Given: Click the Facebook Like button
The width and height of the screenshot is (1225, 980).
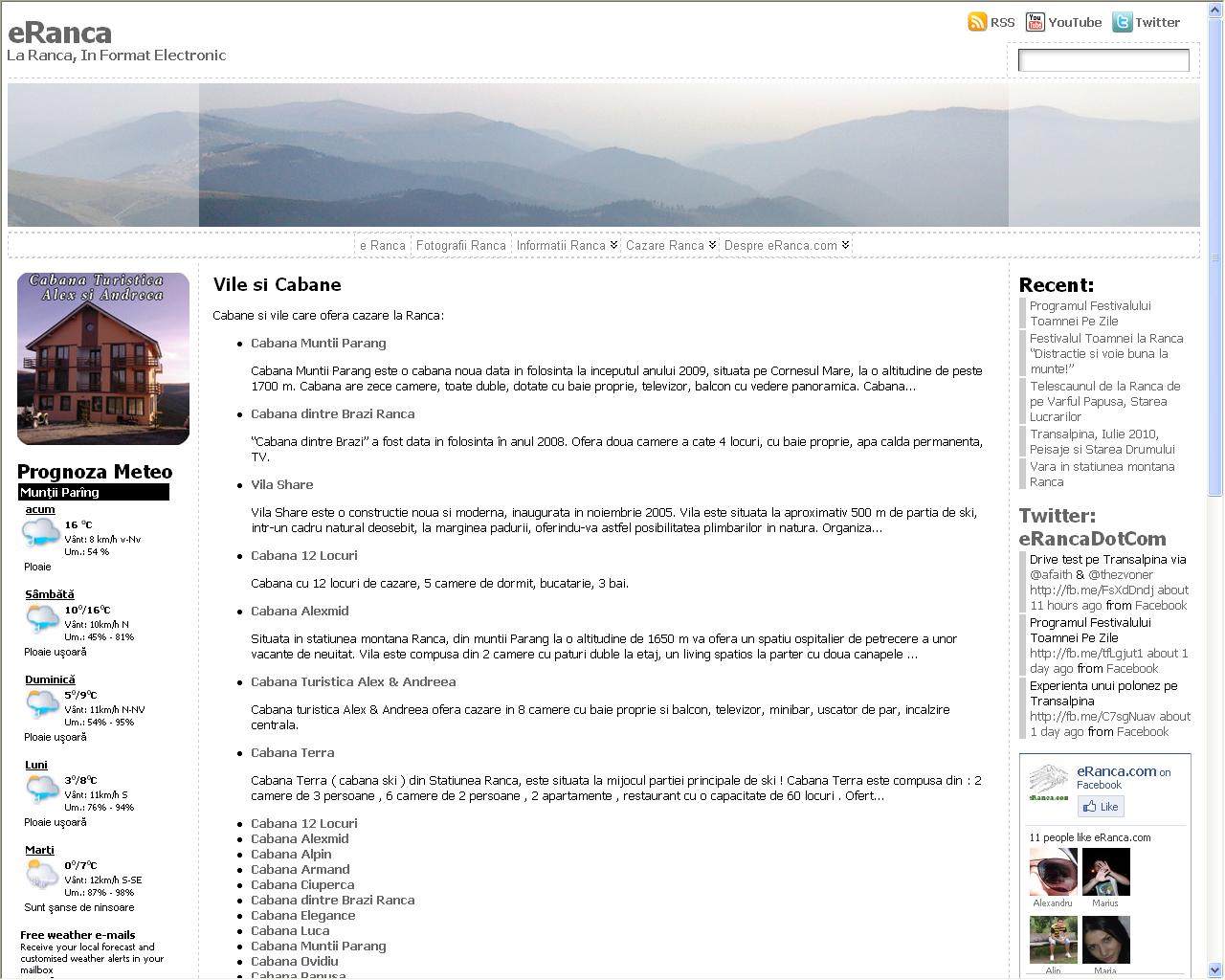Looking at the screenshot, I should click(1101, 807).
